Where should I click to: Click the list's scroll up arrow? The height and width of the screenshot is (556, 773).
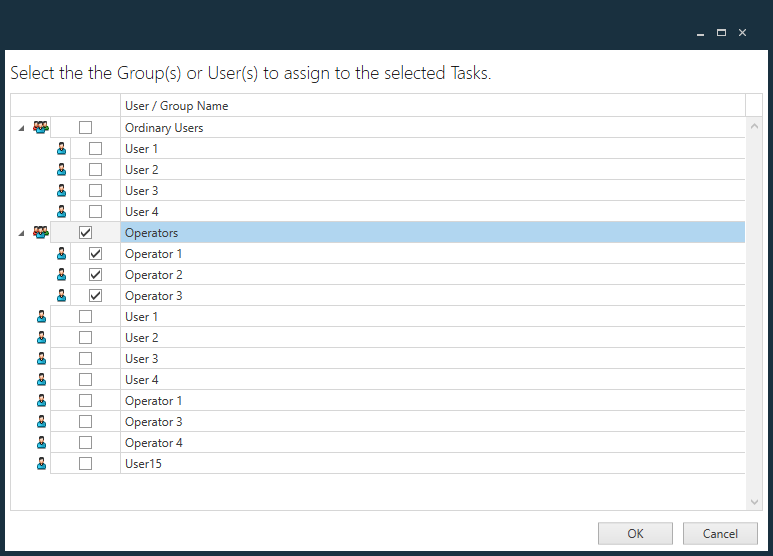click(754, 127)
